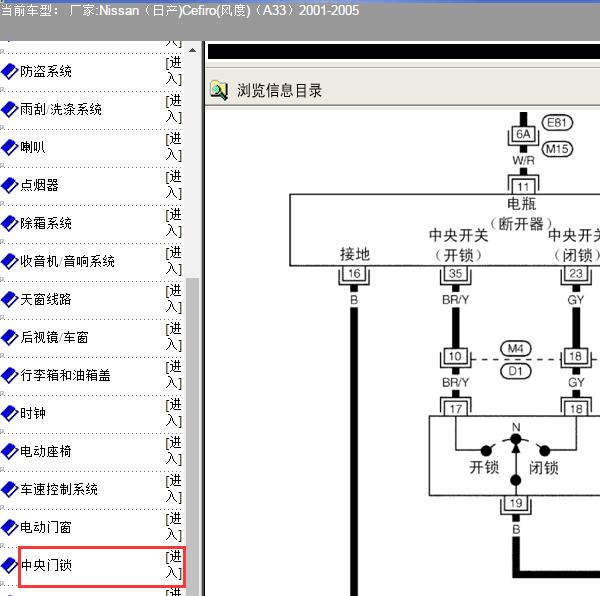This screenshot has width=600, height=596.
Task: Click [进入] link for 雨刮/洗涤系统
Action: point(174,109)
